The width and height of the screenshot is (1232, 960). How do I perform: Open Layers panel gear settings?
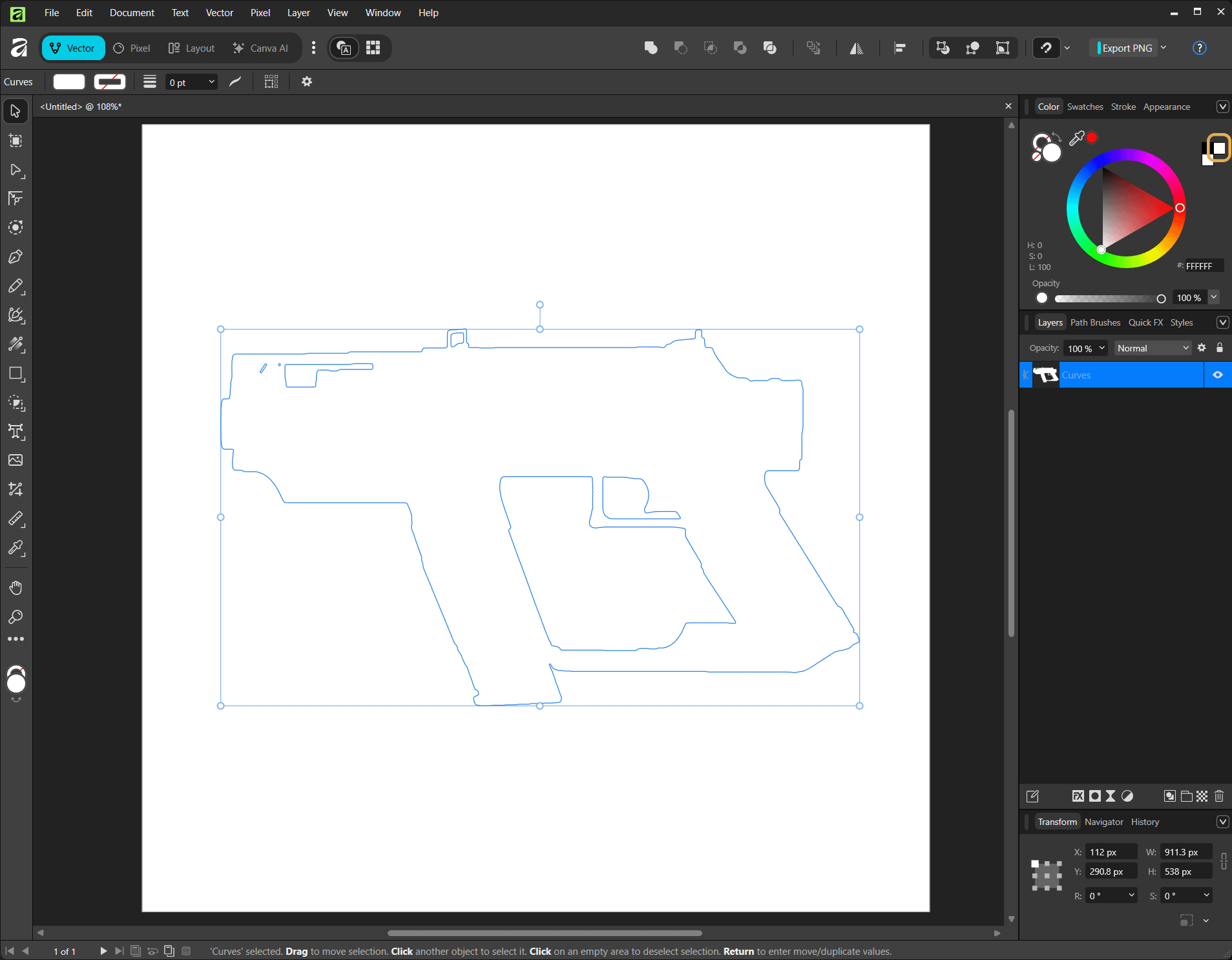click(x=1202, y=348)
